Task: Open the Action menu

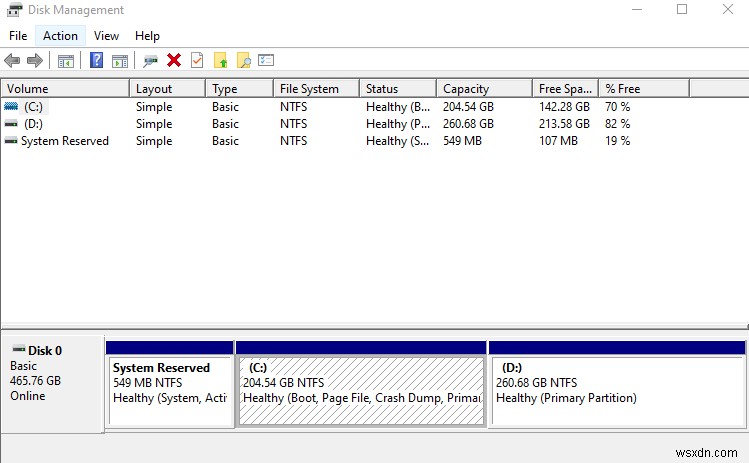Action: pos(60,36)
